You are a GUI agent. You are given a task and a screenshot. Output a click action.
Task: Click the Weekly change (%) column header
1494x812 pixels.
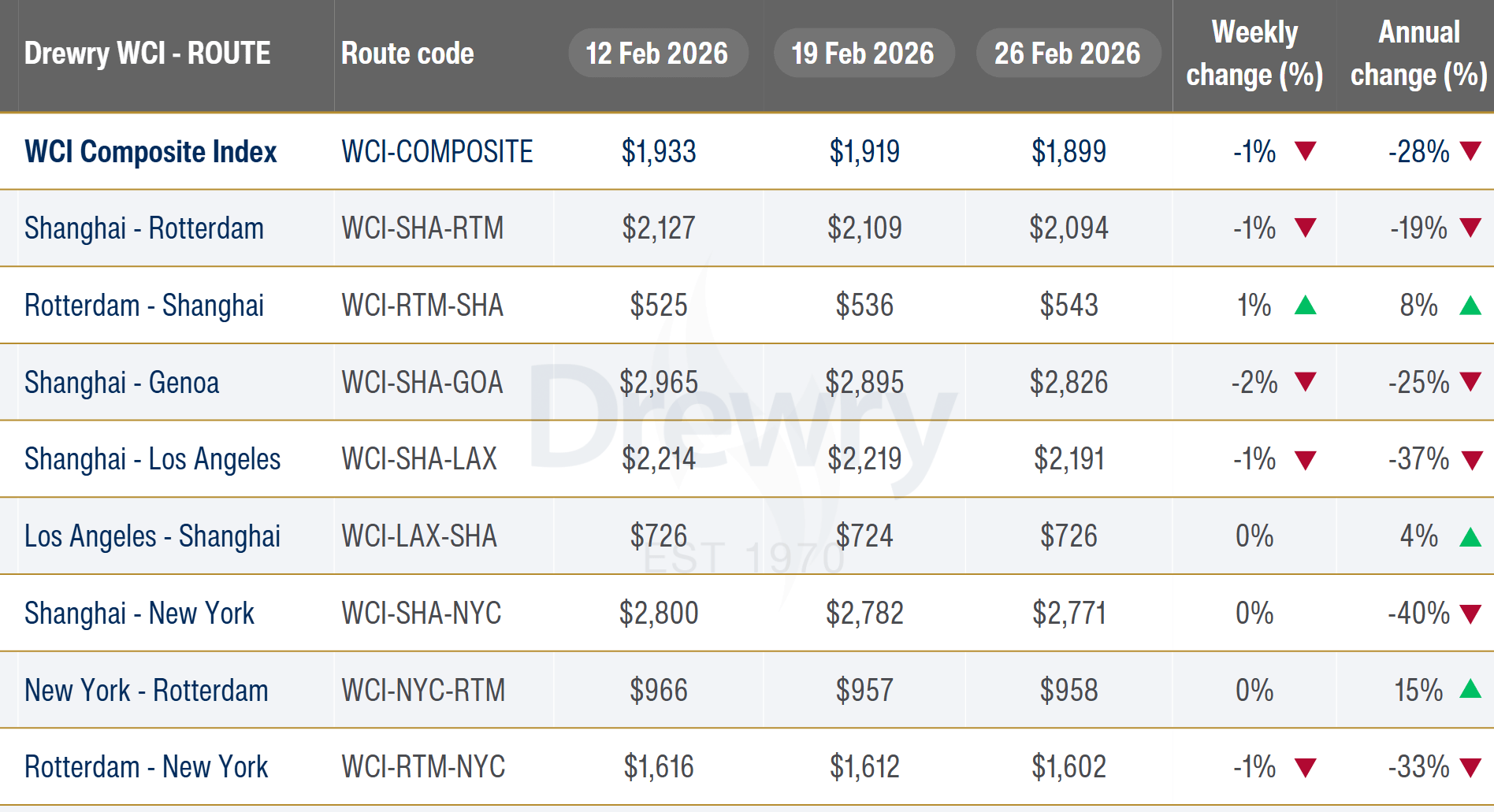[1254, 54]
